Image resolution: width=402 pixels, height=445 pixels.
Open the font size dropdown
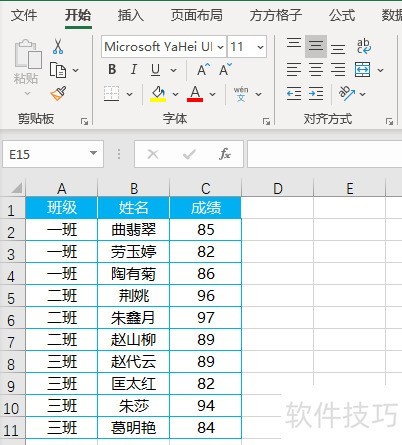click(260, 47)
